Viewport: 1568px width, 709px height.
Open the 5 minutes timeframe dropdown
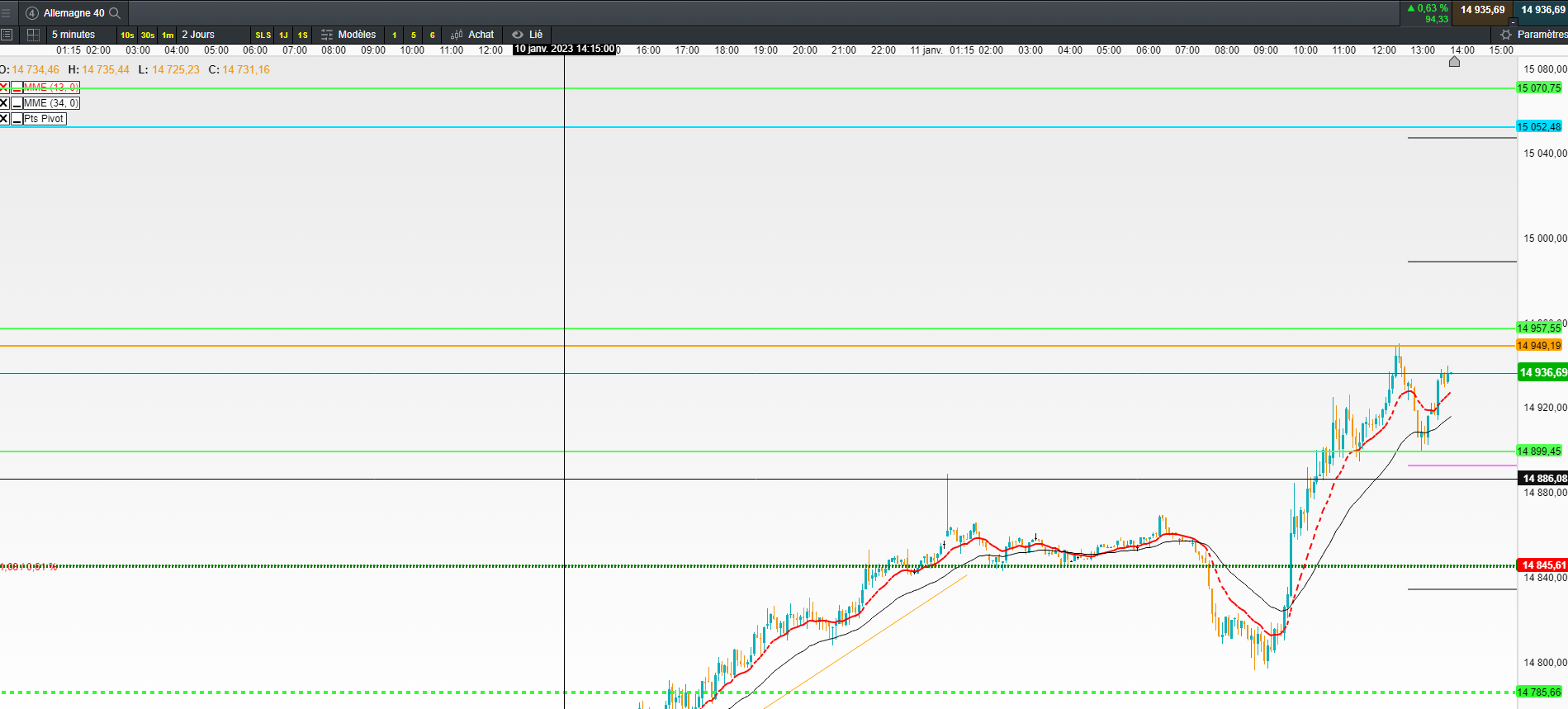click(x=73, y=35)
